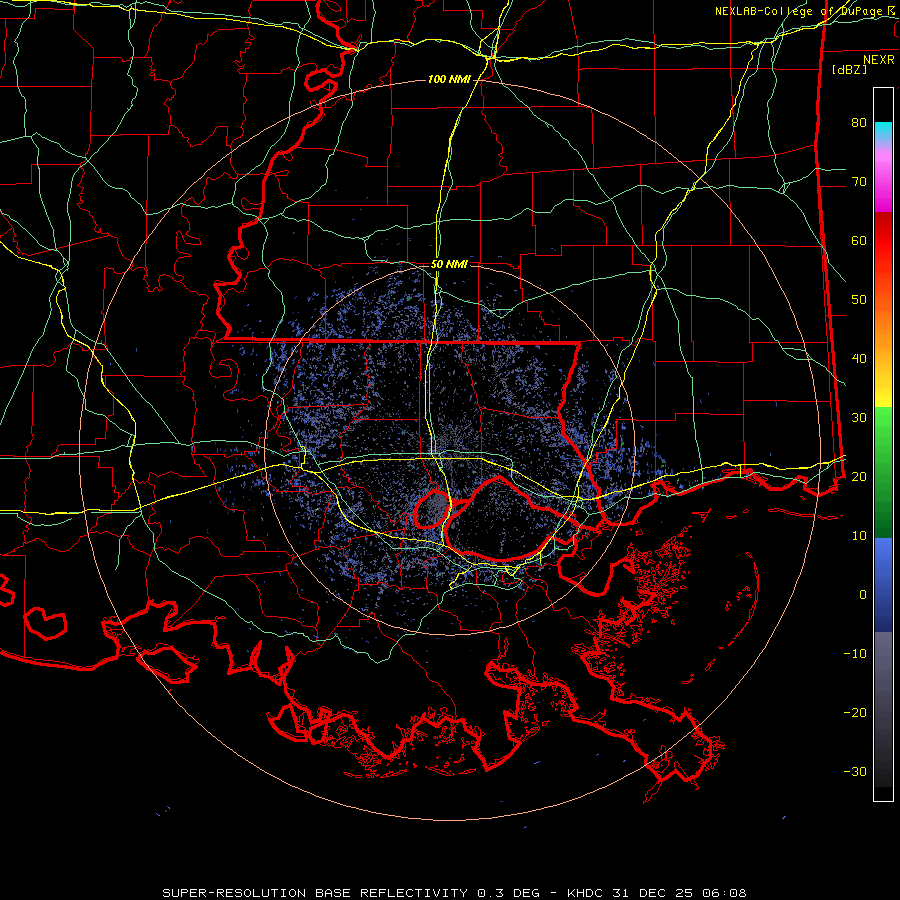Click the KHDC radar site identifier
The image size is (900, 900).
point(587,893)
